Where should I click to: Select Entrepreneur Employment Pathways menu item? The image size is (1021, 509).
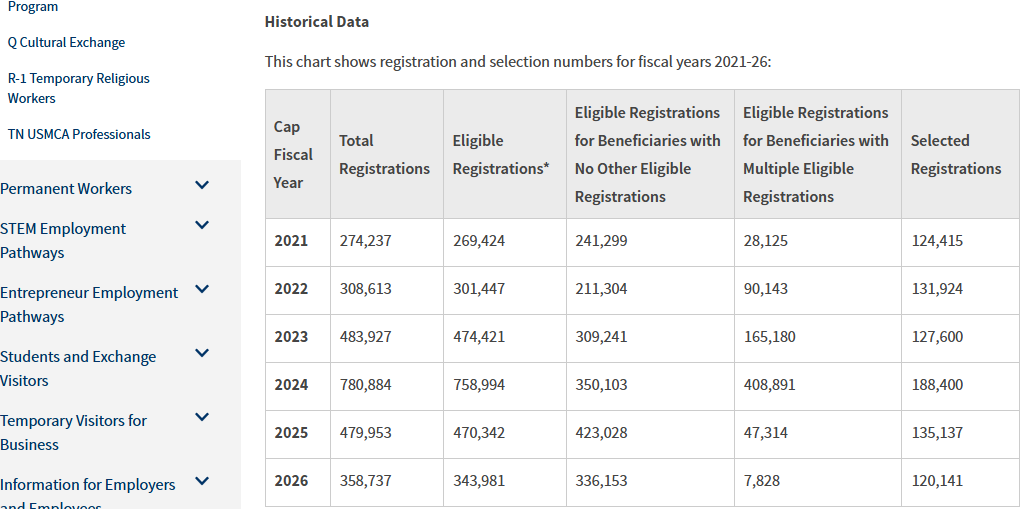89,304
